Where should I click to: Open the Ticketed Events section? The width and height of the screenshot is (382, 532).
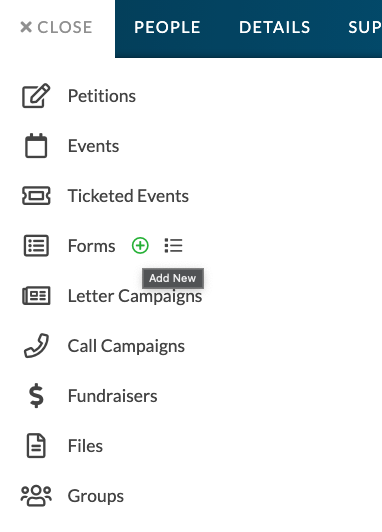tap(128, 196)
